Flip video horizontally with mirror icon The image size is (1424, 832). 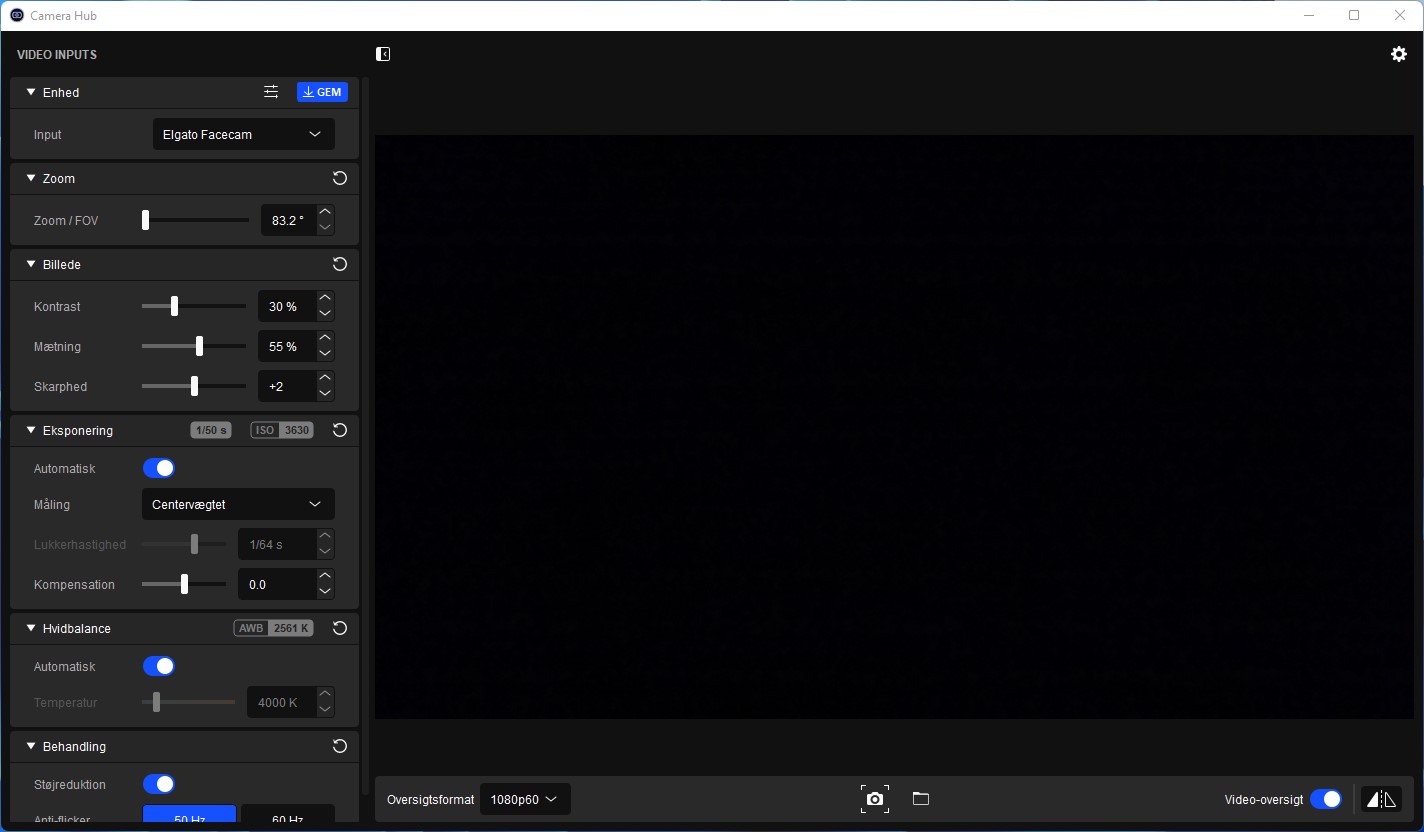coord(1381,799)
